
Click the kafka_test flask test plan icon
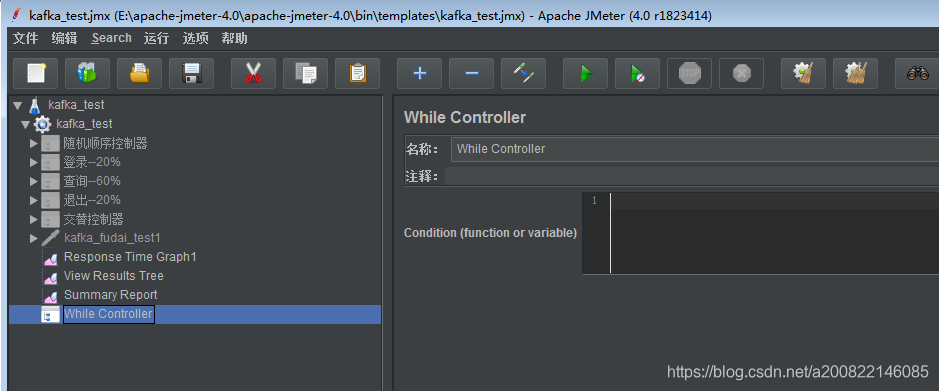[35, 105]
